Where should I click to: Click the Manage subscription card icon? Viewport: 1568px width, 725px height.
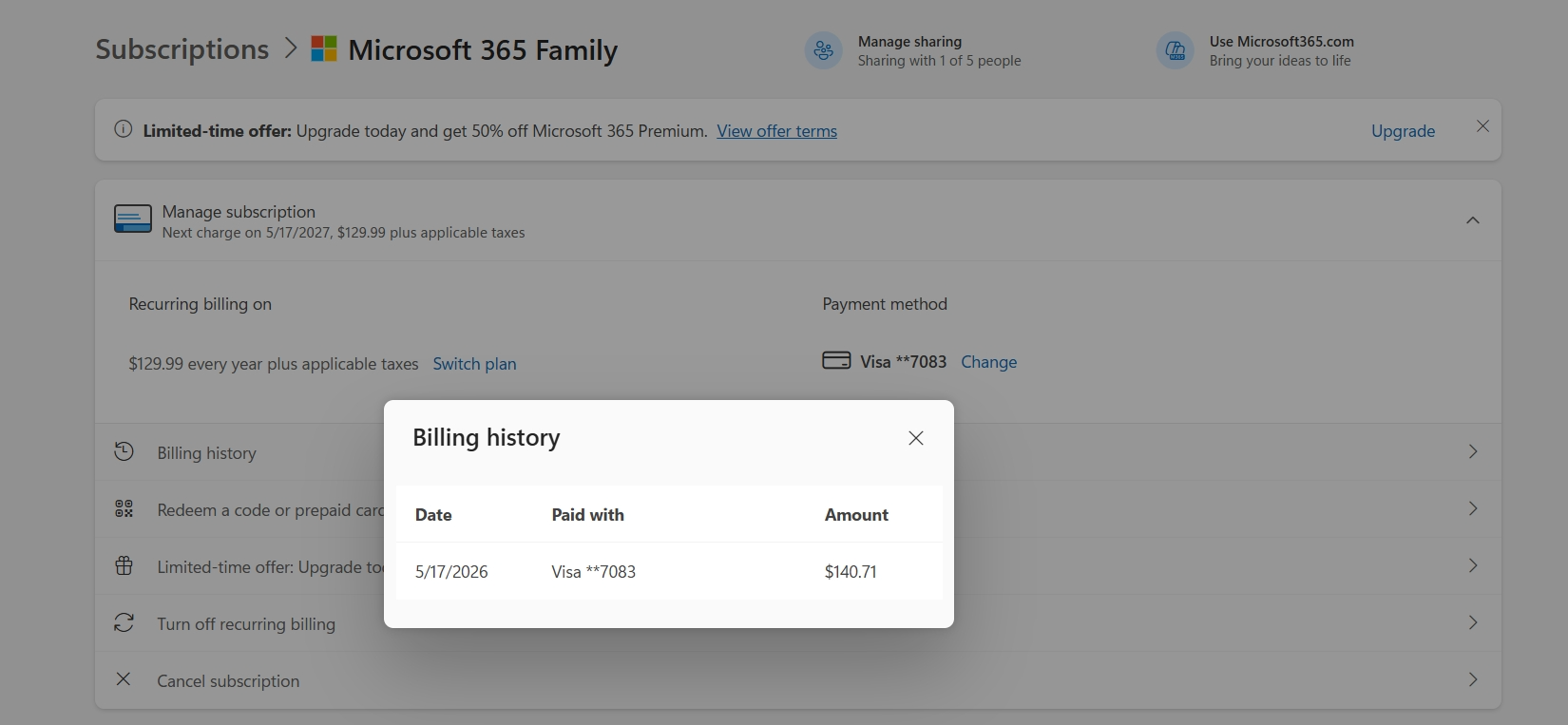[133, 219]
